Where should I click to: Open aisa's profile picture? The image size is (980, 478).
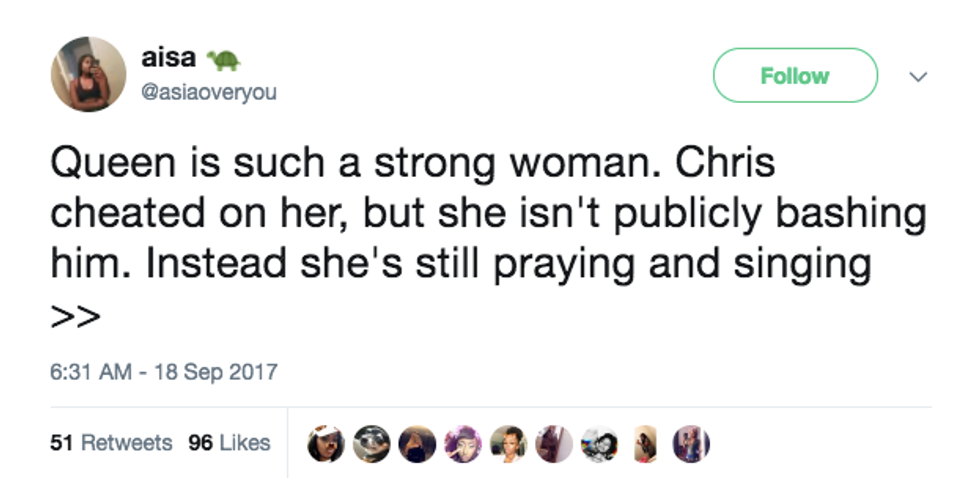pyautogui.click(x=88, y=75)
